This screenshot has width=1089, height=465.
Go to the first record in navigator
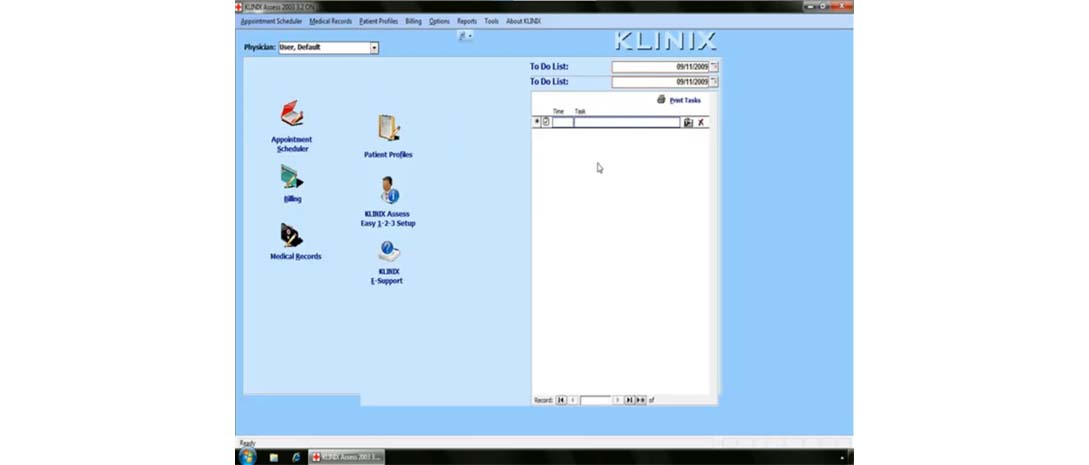click(x=561, y=400)
